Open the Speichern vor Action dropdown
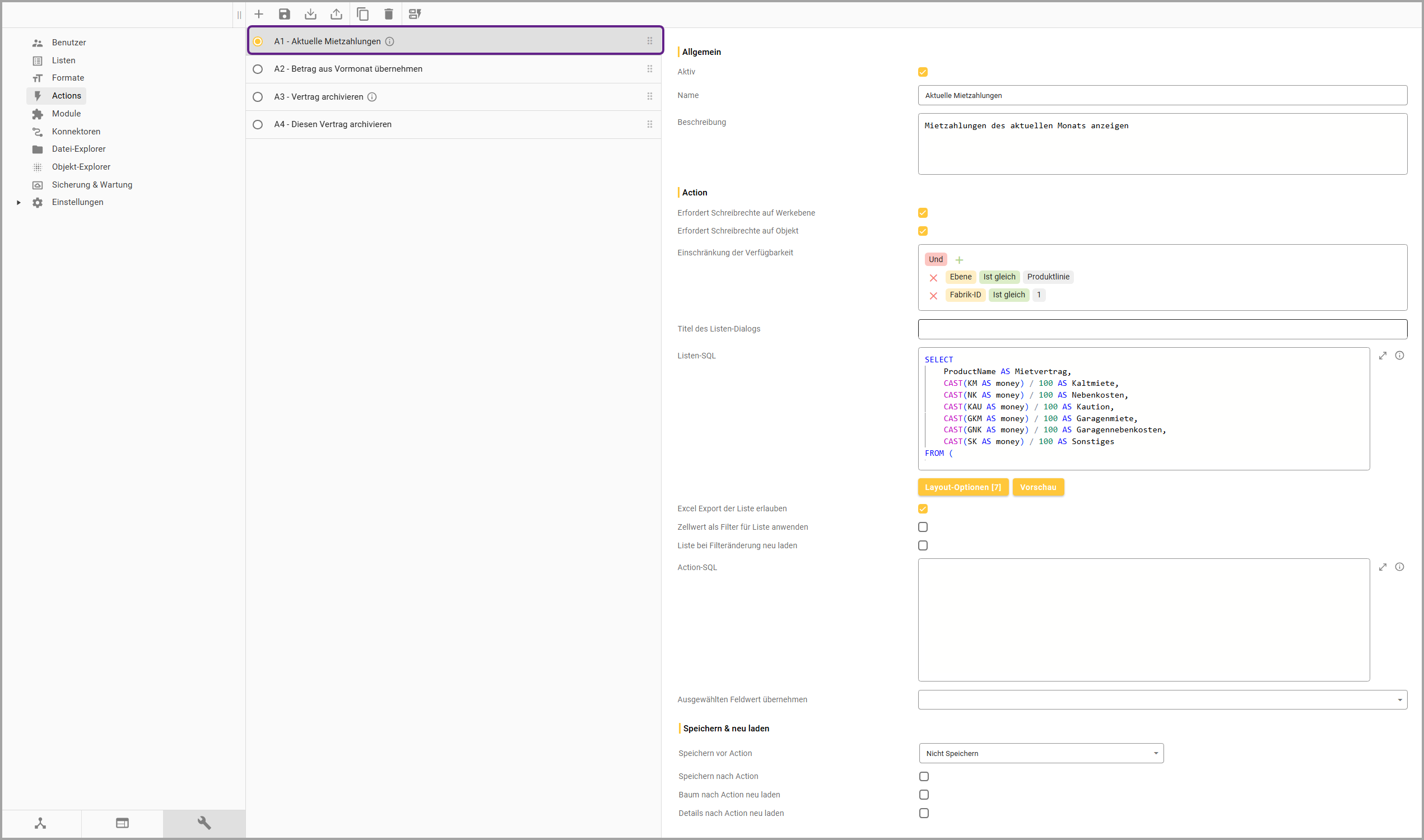The height and width of the screenshot is (840, 1424). tap(1041, 753)
